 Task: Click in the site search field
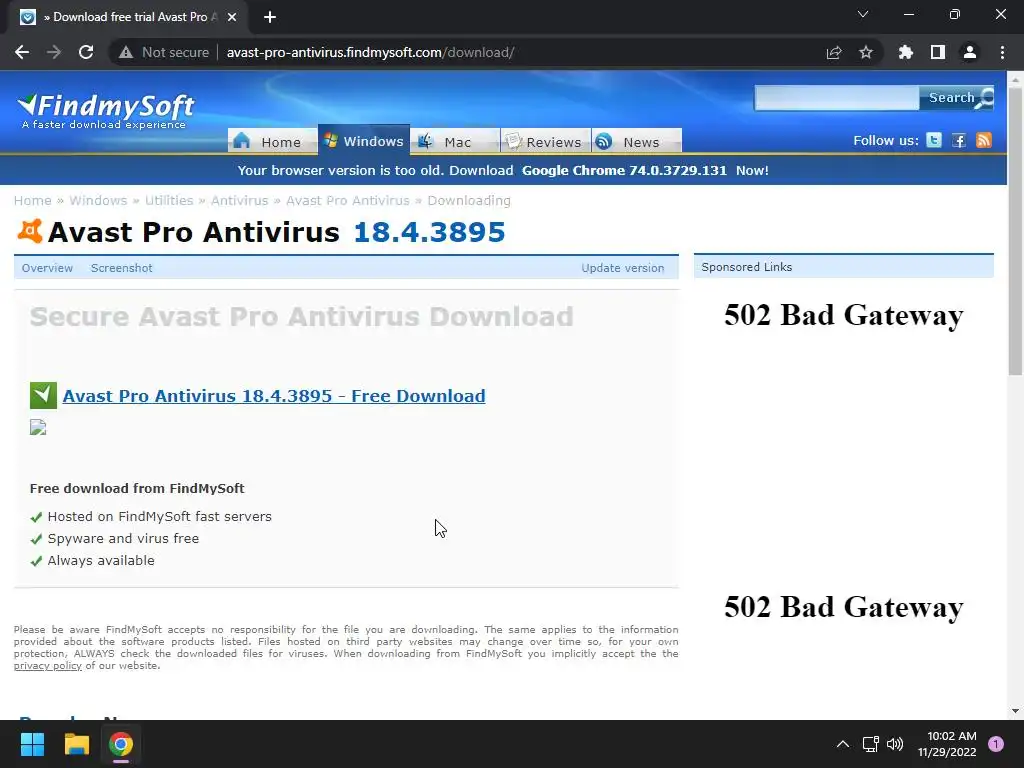pyautogui.click(x=837, y=98)
